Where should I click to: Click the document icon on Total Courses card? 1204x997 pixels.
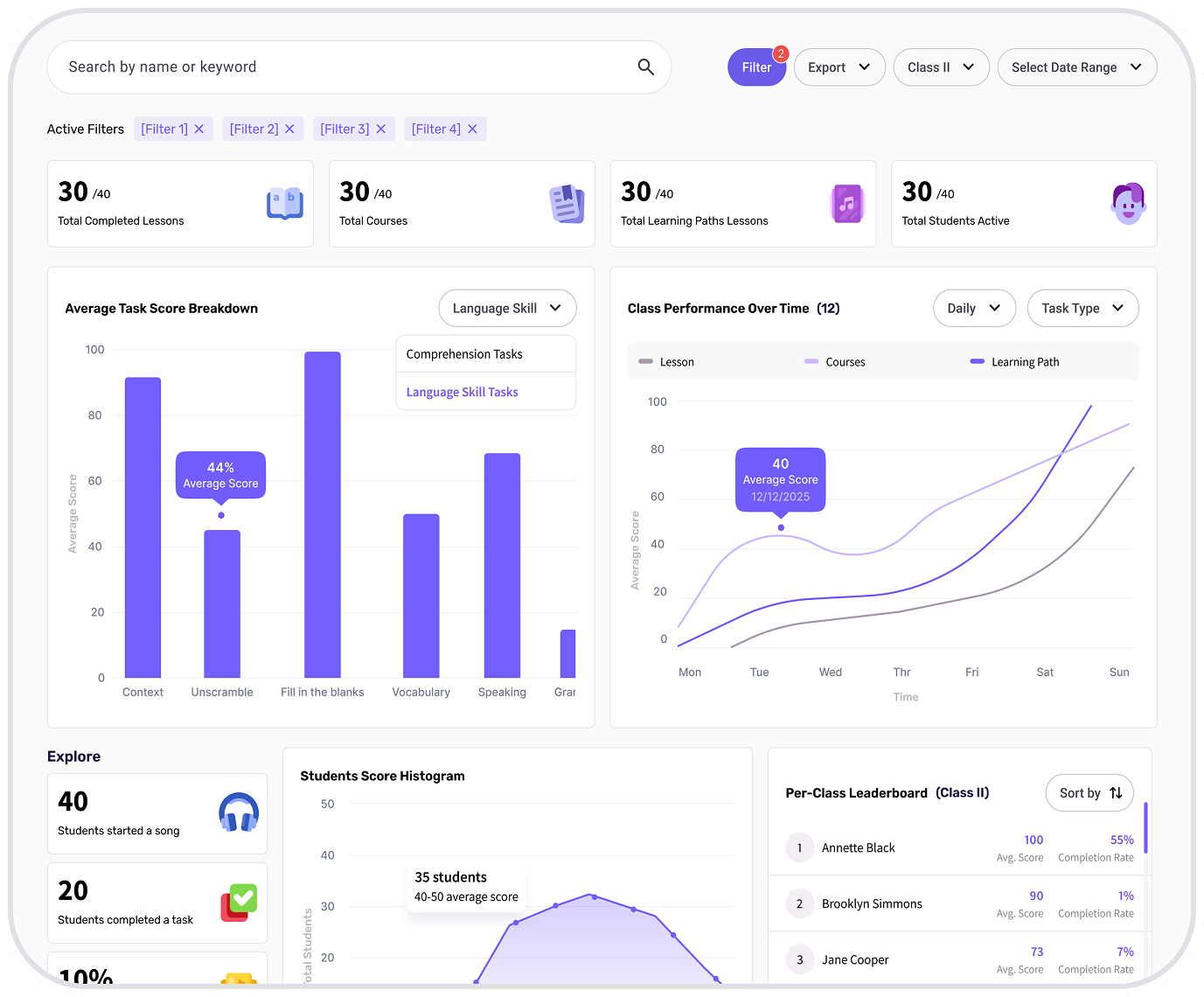pyautogui.click(x=567, y=204)
